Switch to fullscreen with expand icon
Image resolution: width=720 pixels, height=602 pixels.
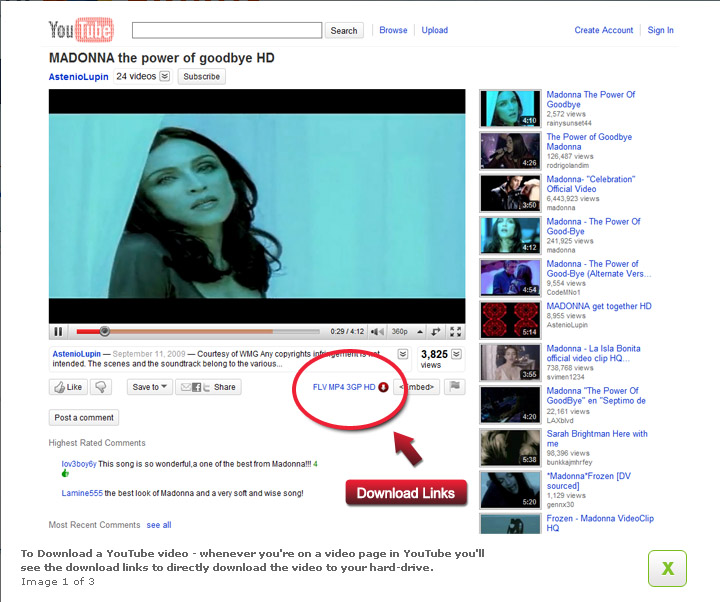455,332
